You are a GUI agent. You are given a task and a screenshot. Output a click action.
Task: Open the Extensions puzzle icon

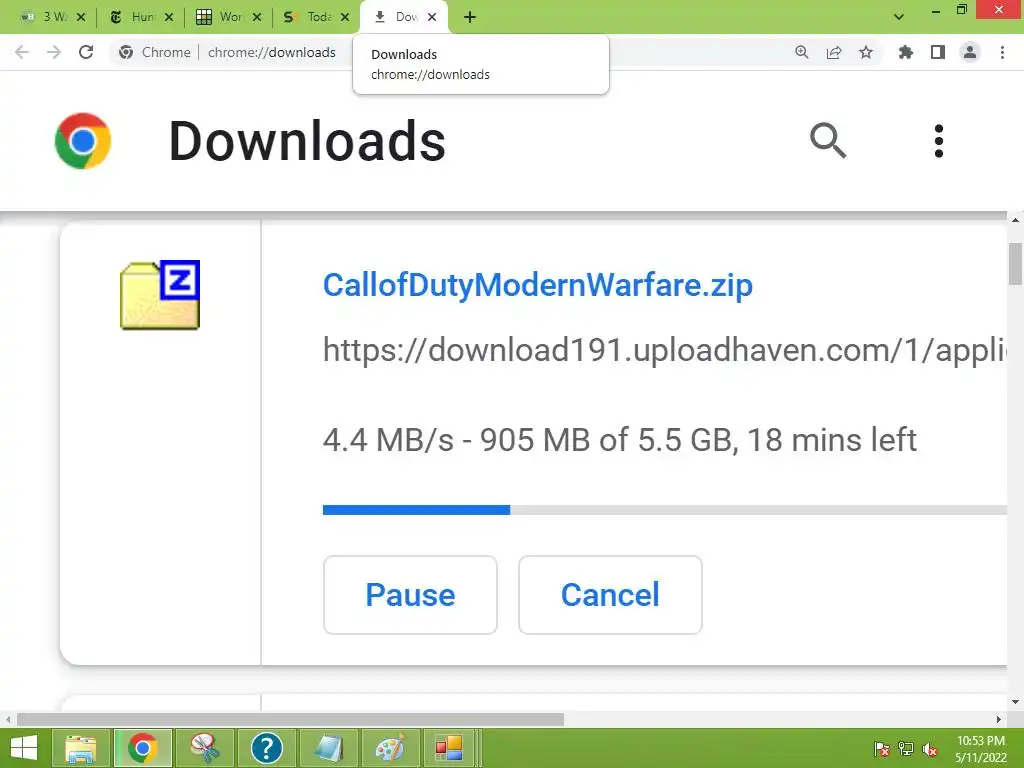[906, 52]
